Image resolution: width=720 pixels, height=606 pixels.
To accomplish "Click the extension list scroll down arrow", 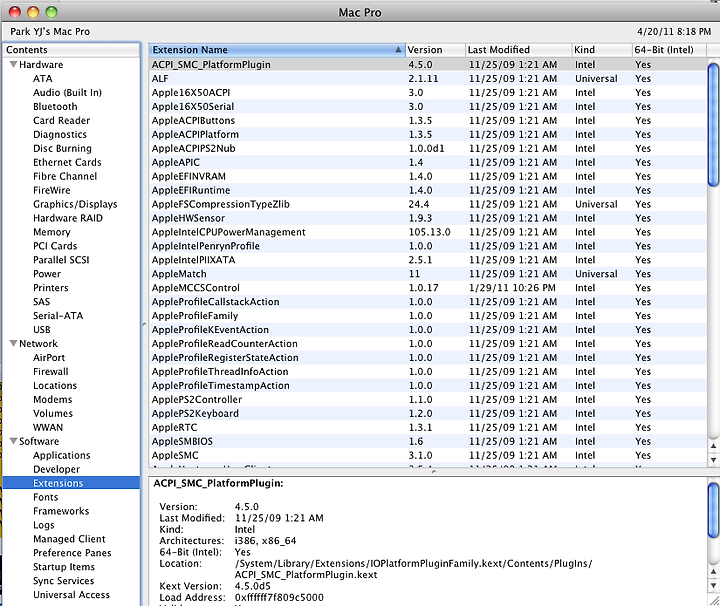I will point(713,460).
